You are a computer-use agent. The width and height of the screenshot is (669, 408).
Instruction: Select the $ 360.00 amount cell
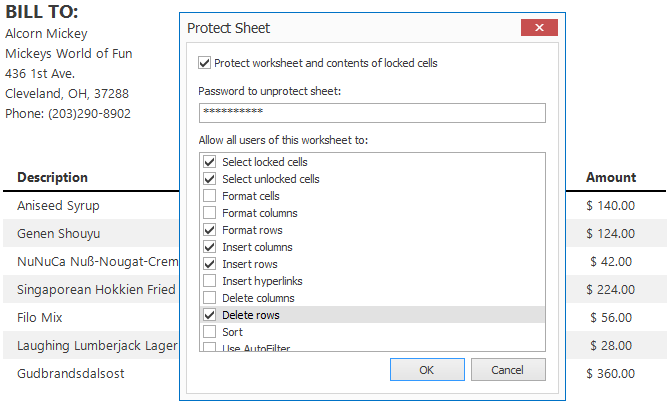(x=610, y=374)
